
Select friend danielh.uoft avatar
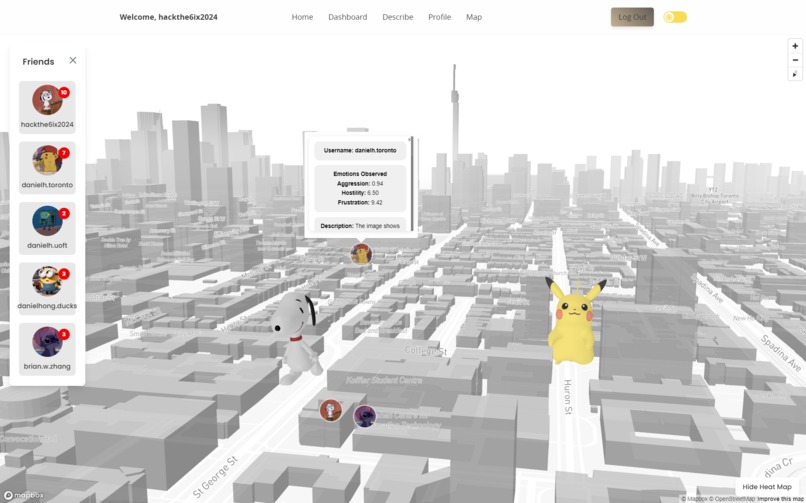tap(47, 220)
